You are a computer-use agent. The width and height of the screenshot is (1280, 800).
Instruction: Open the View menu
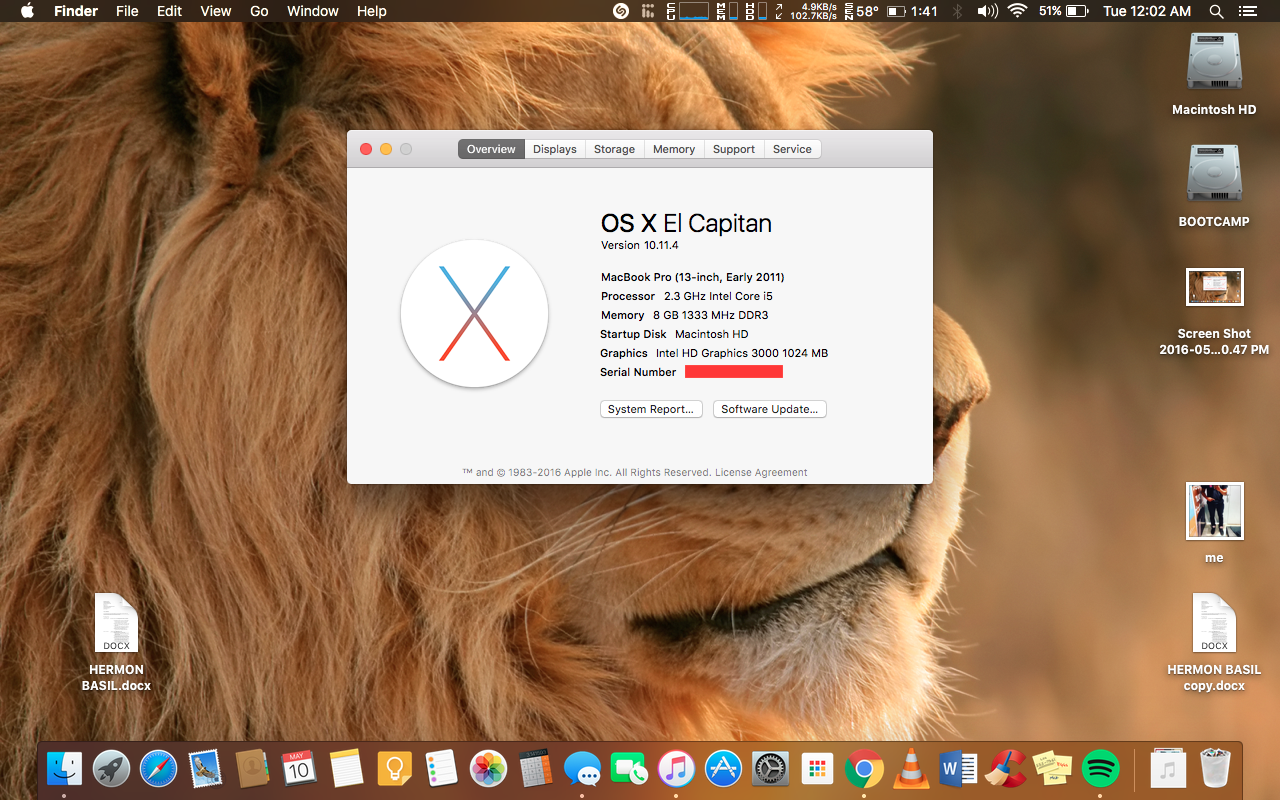pyautogui.click(x=216, y=11)
